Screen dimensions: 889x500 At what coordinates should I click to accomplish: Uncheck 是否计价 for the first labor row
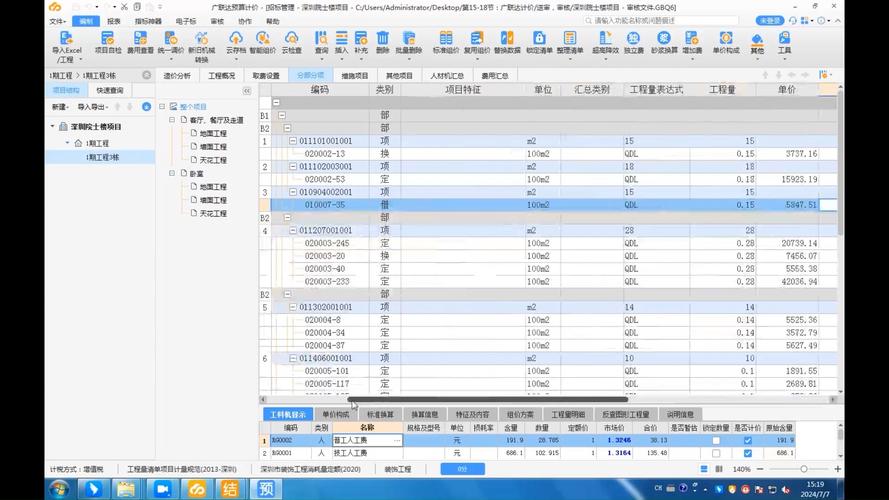click(x=747, y=440)
